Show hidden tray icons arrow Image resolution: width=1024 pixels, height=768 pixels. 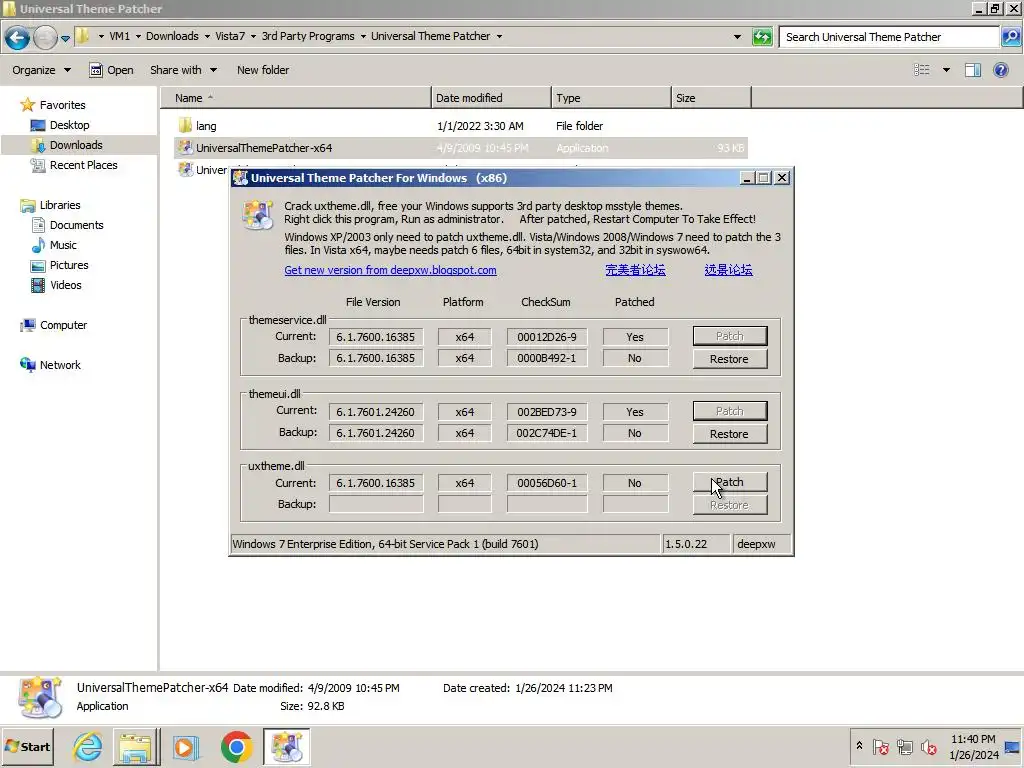[859, 746]
